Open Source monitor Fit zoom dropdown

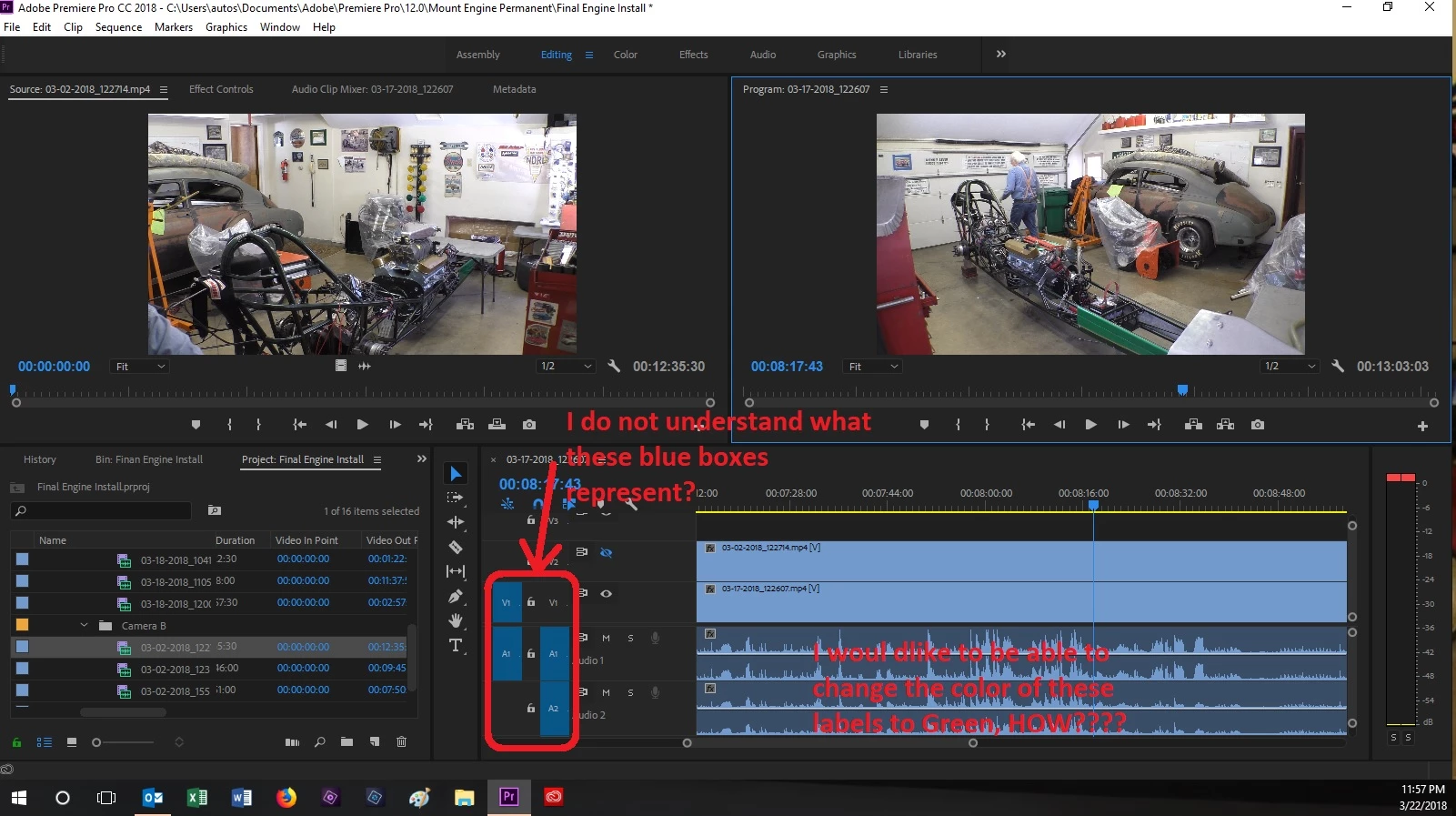[140, 367]
